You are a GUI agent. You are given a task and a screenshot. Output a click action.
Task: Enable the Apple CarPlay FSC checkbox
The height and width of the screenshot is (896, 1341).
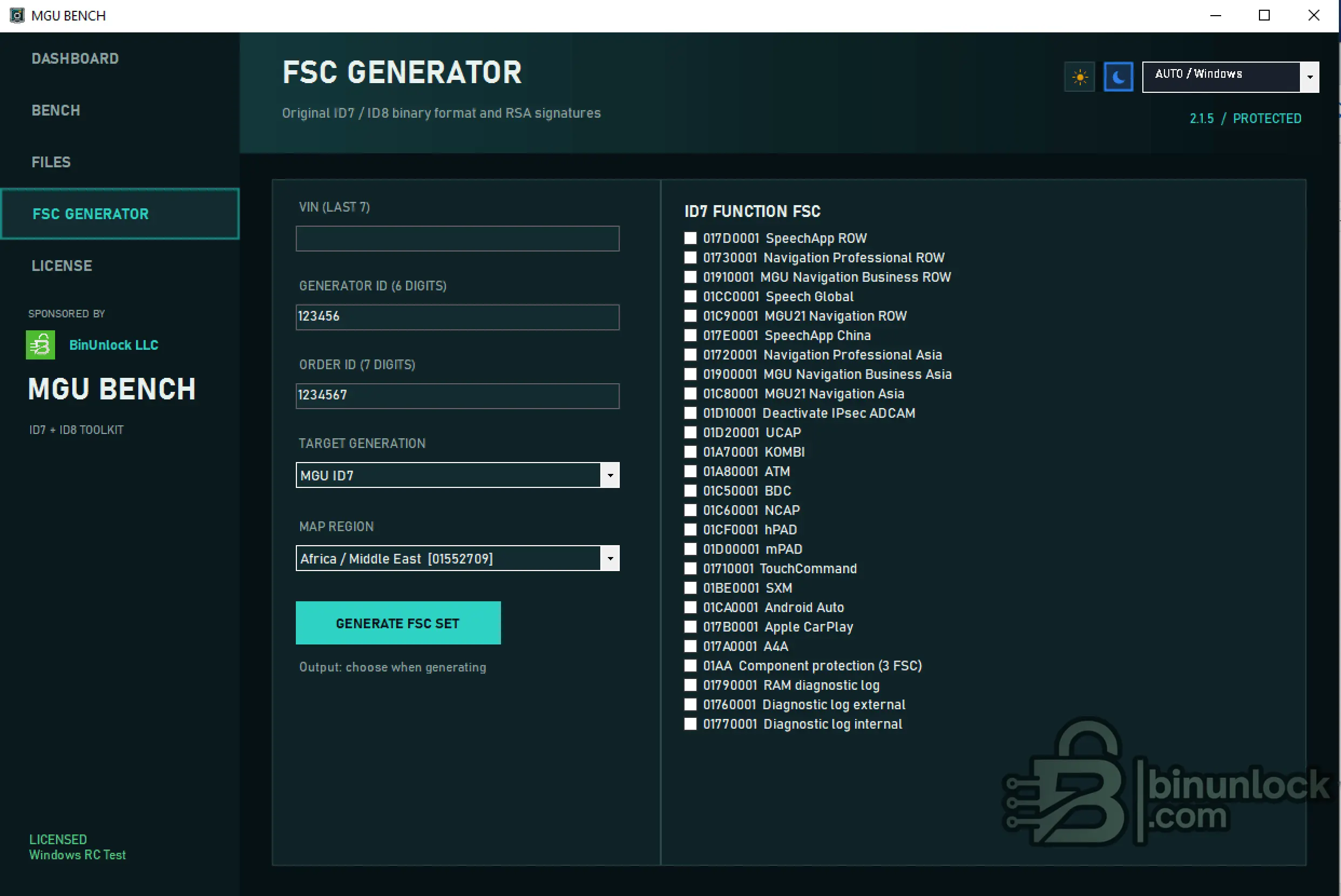click(x=690, y=627)
